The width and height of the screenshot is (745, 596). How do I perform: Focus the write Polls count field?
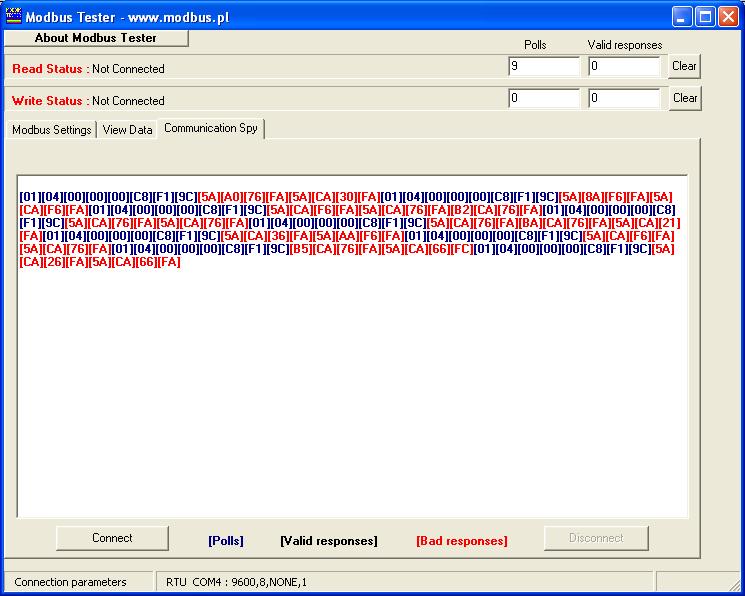(544, 98)
